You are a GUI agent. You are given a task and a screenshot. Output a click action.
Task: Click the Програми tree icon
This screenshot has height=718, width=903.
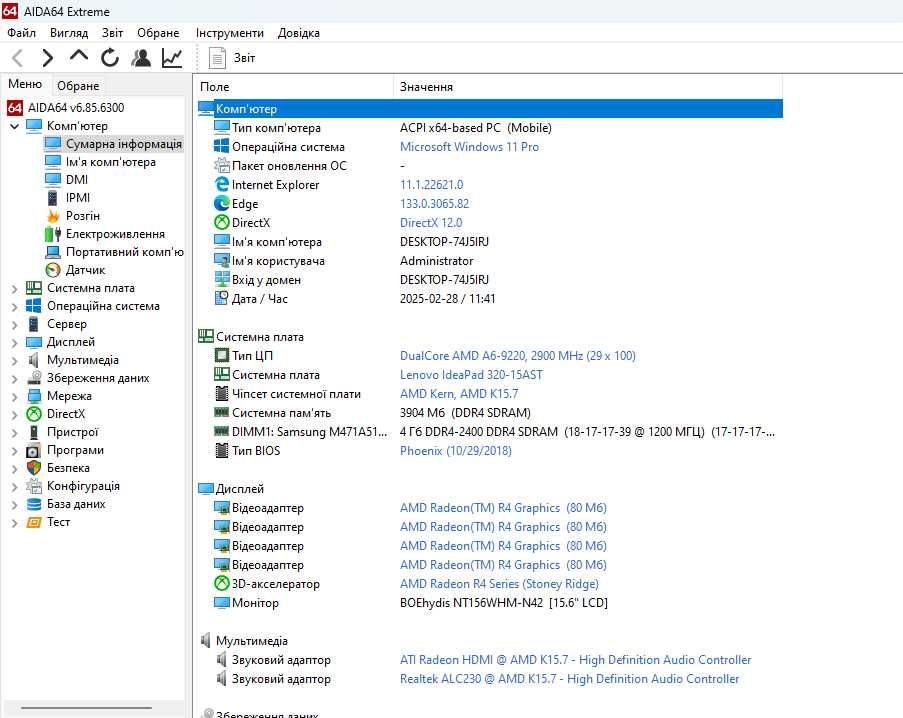34,450
